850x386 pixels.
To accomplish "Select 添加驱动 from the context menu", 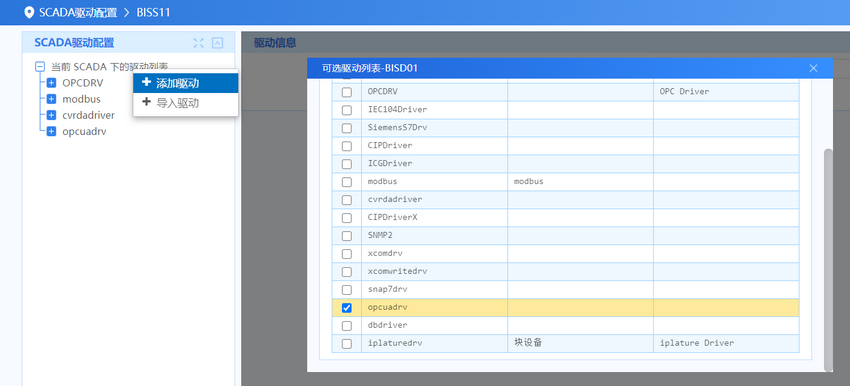I will (185, 83).
